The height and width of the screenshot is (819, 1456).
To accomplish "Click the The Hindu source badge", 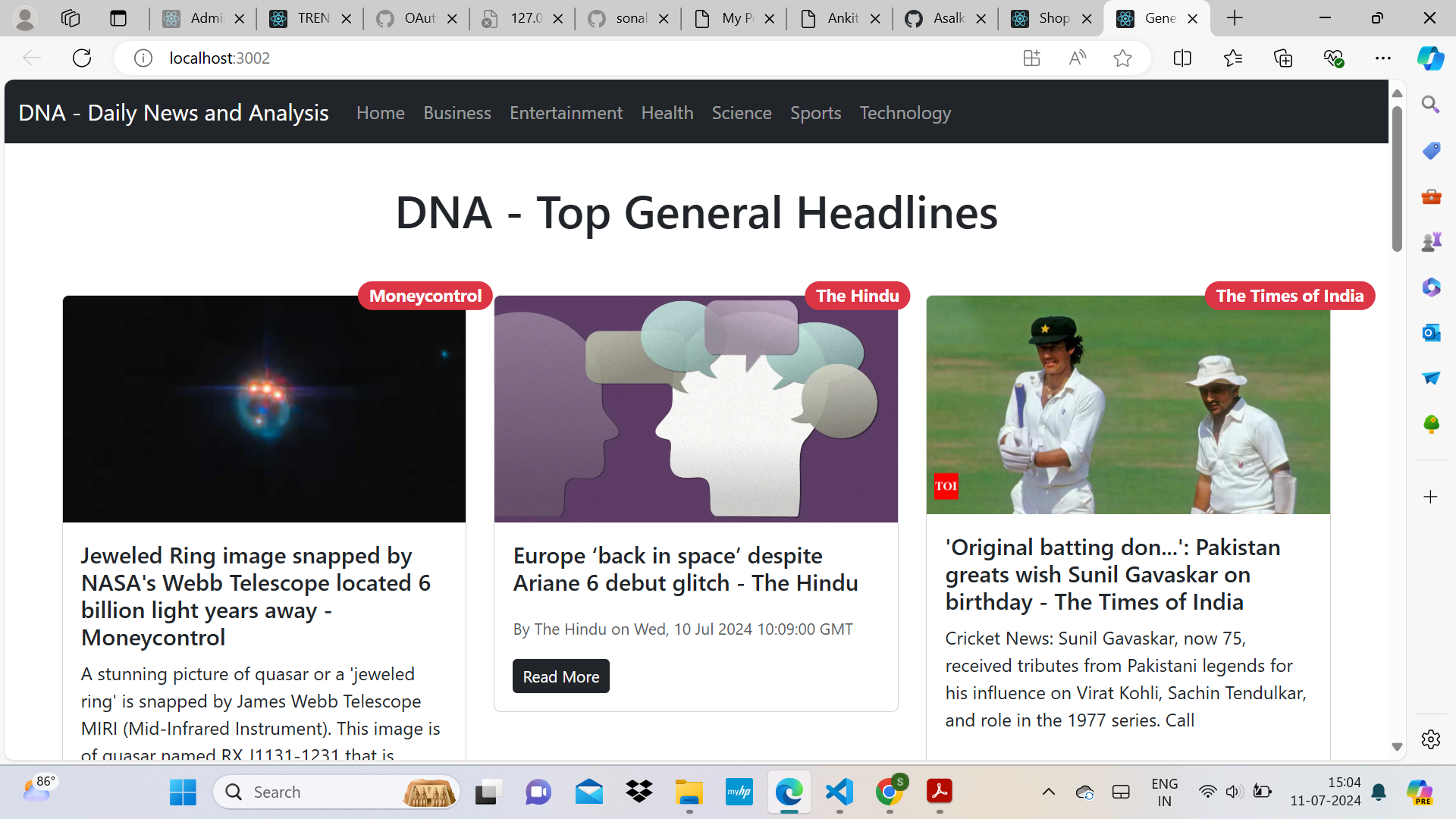I will pos(858,296).
